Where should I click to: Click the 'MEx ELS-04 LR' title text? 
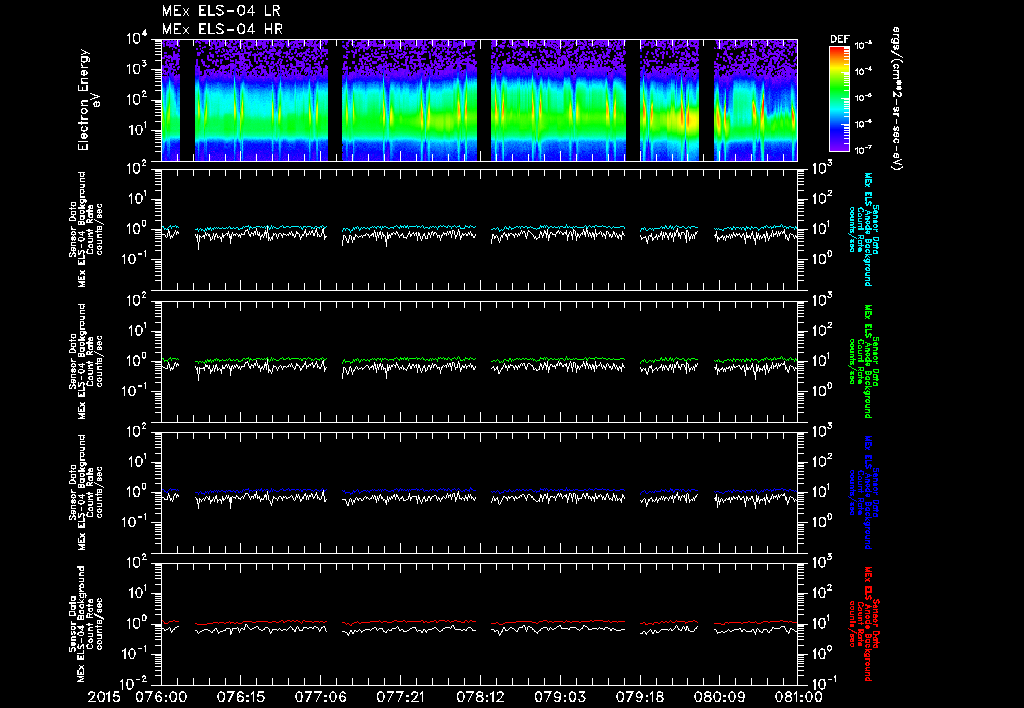[221, 11]
